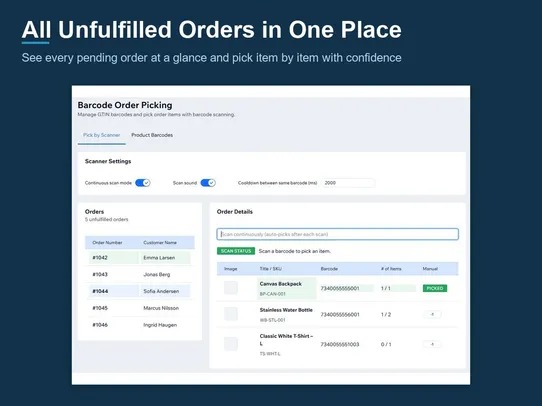The height and width of the screenshot is (406, 542).
Task: Click the Title / SKU column header
Action: (x=270, y=268)
